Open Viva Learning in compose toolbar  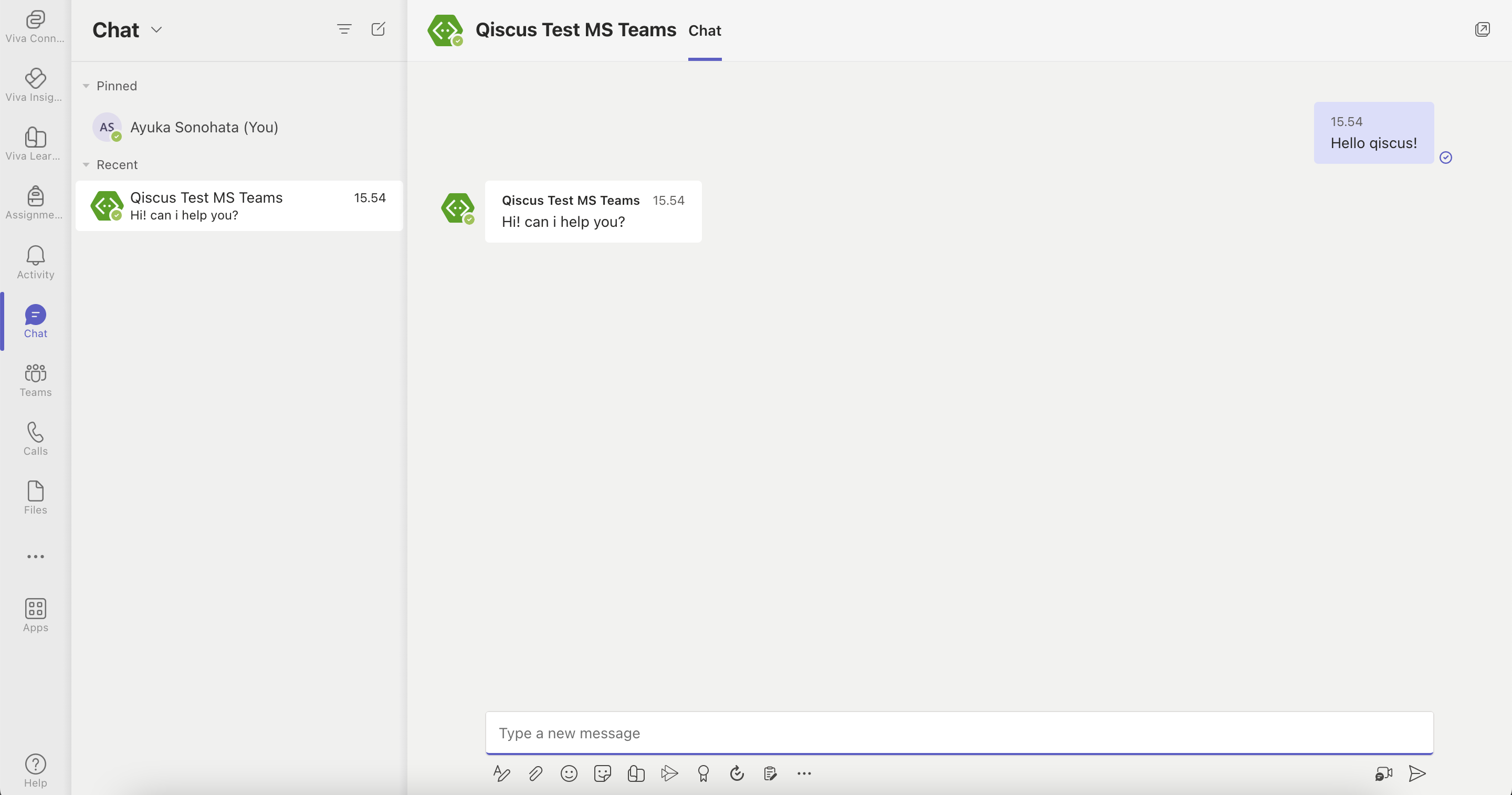(636, 773)
